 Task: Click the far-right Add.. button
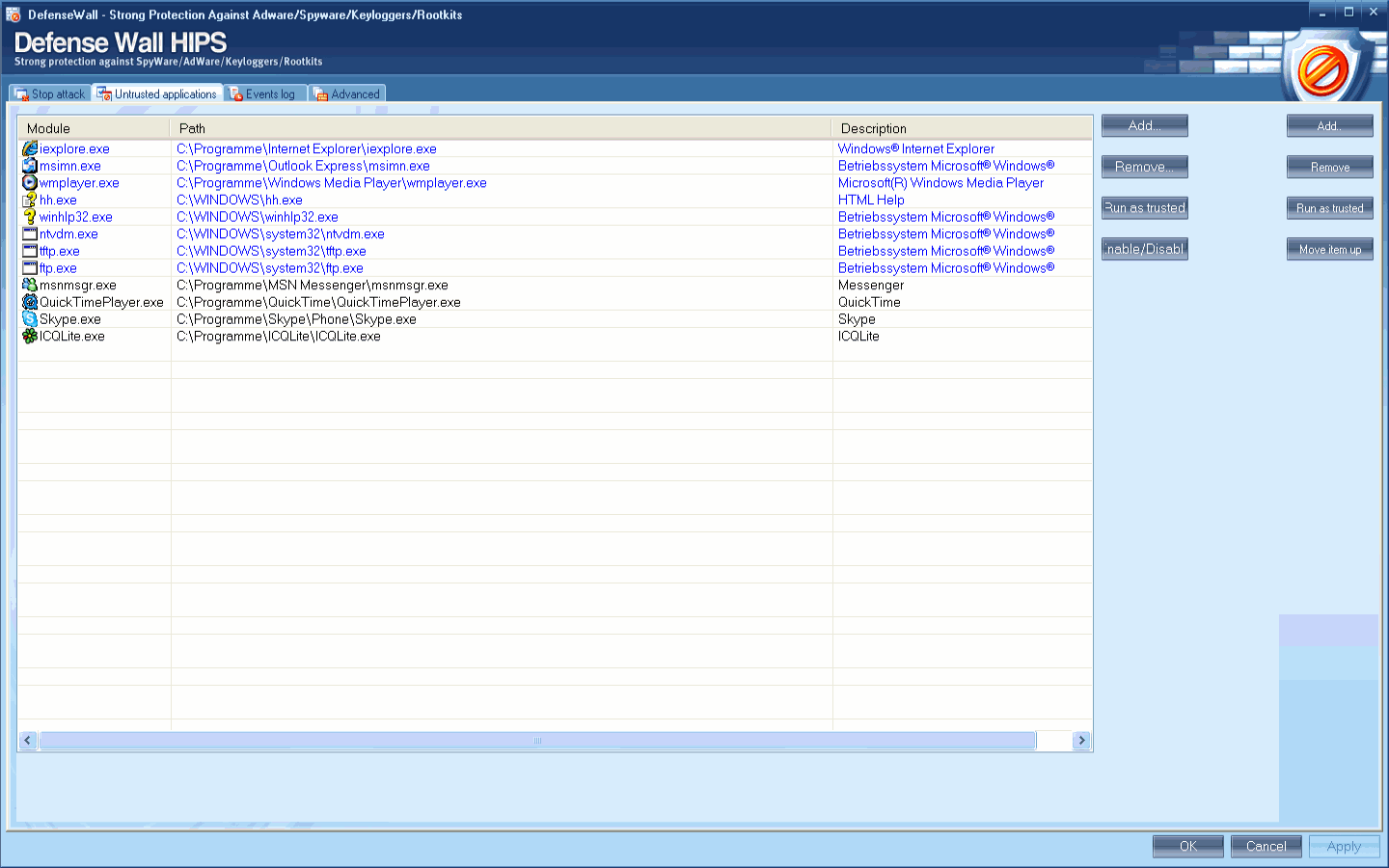click(x=1330, y=126)
